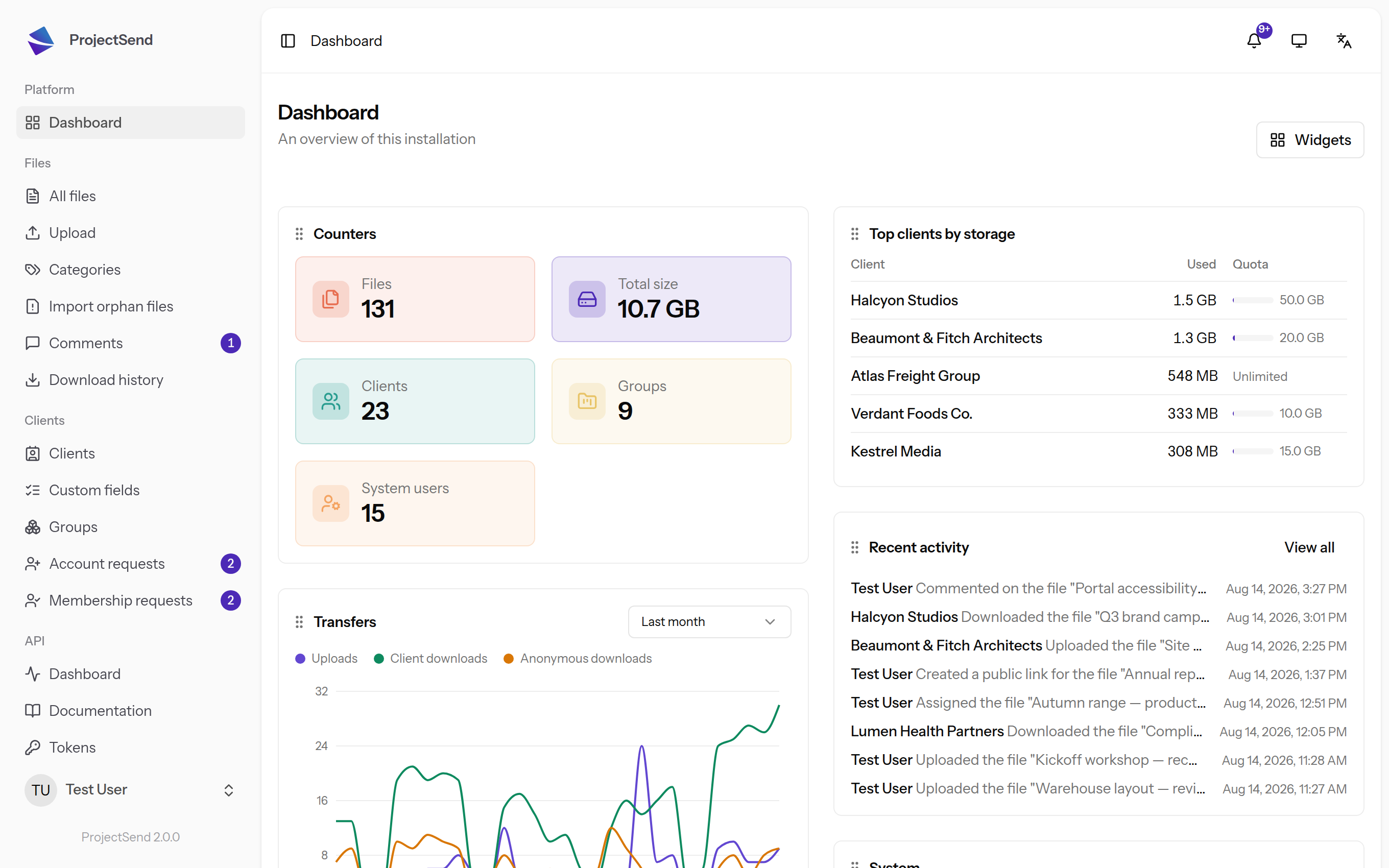Open Categories section
Screen dimensions: 1389x868
(x=131, y=270)
